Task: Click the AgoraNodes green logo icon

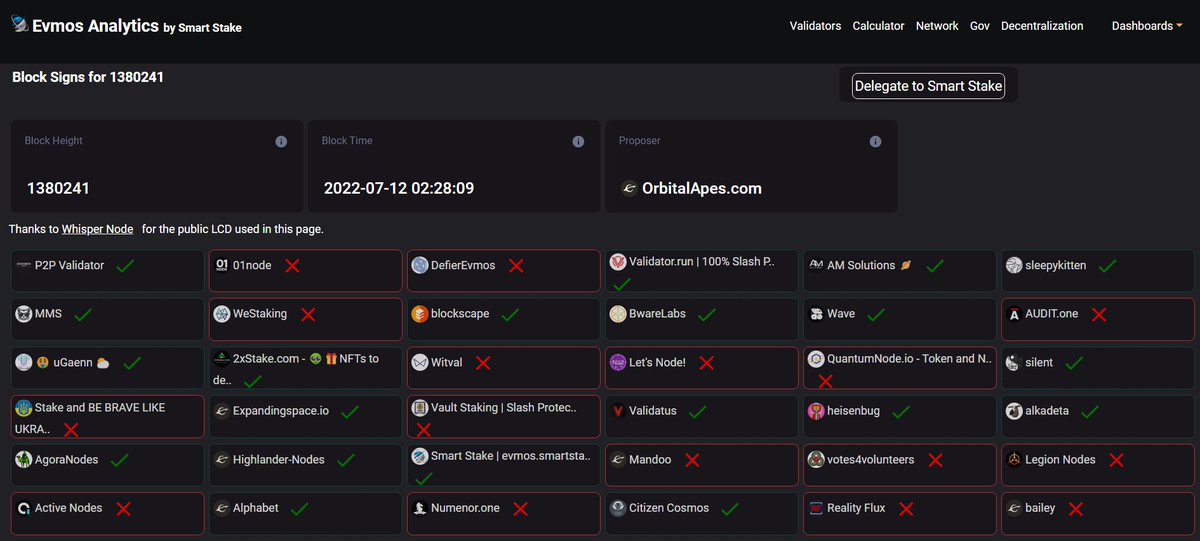Action: (23, 459)
